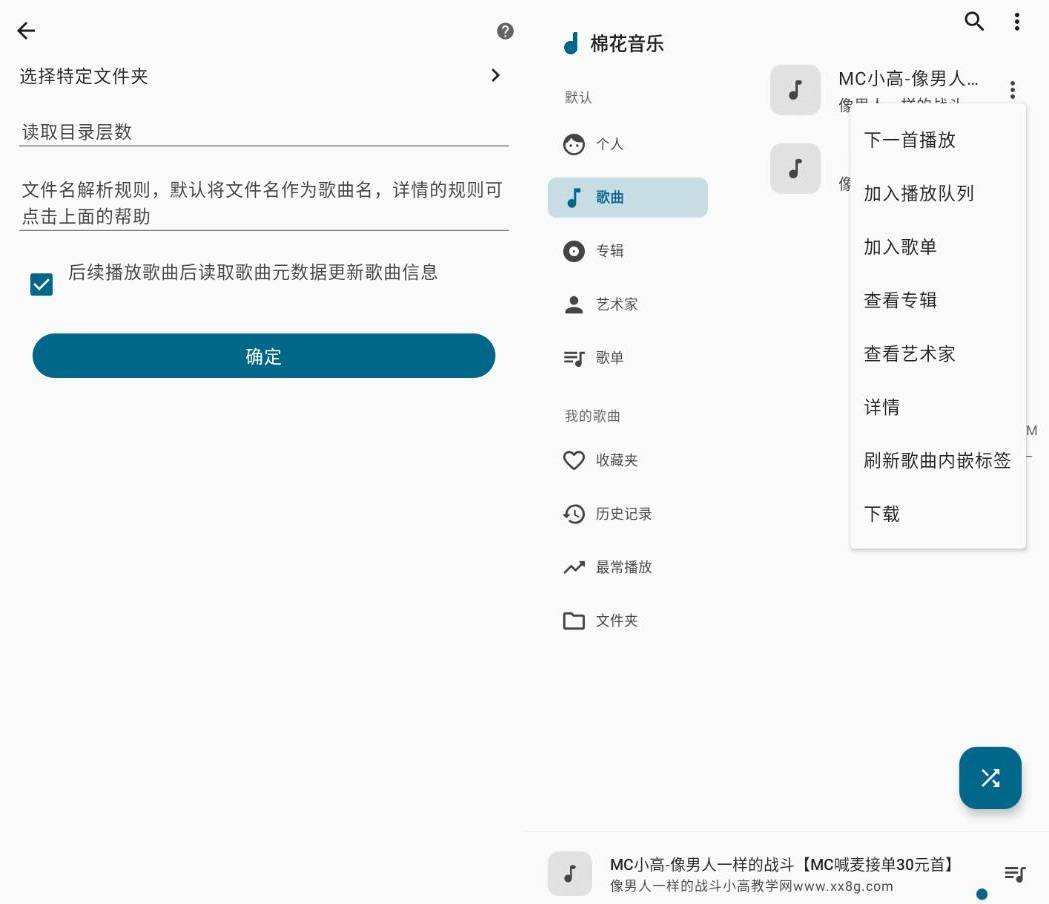The image size is (1049, 904).
Task: Click the shuffle floating button
Action: point(990,778)
